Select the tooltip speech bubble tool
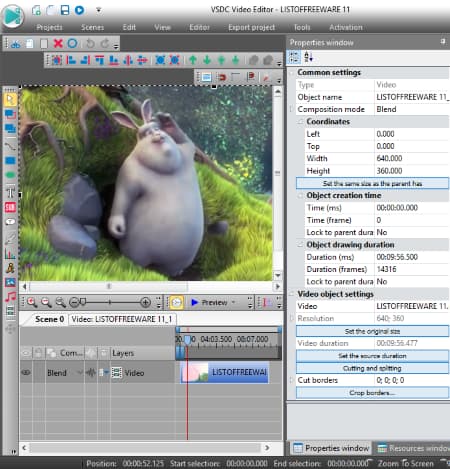This screenshot has height=469, width=450. (10, 222)
